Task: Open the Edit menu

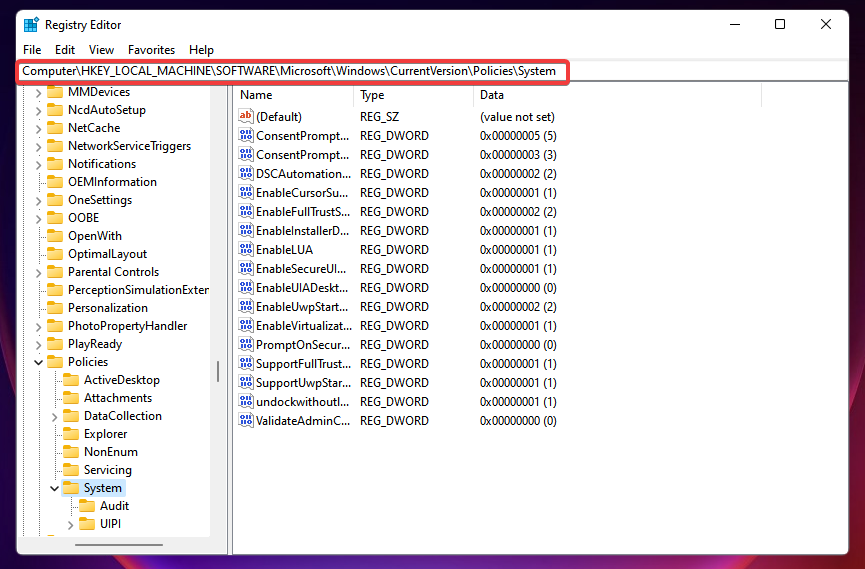Action: pyautogui.click(x=65, y=50)
